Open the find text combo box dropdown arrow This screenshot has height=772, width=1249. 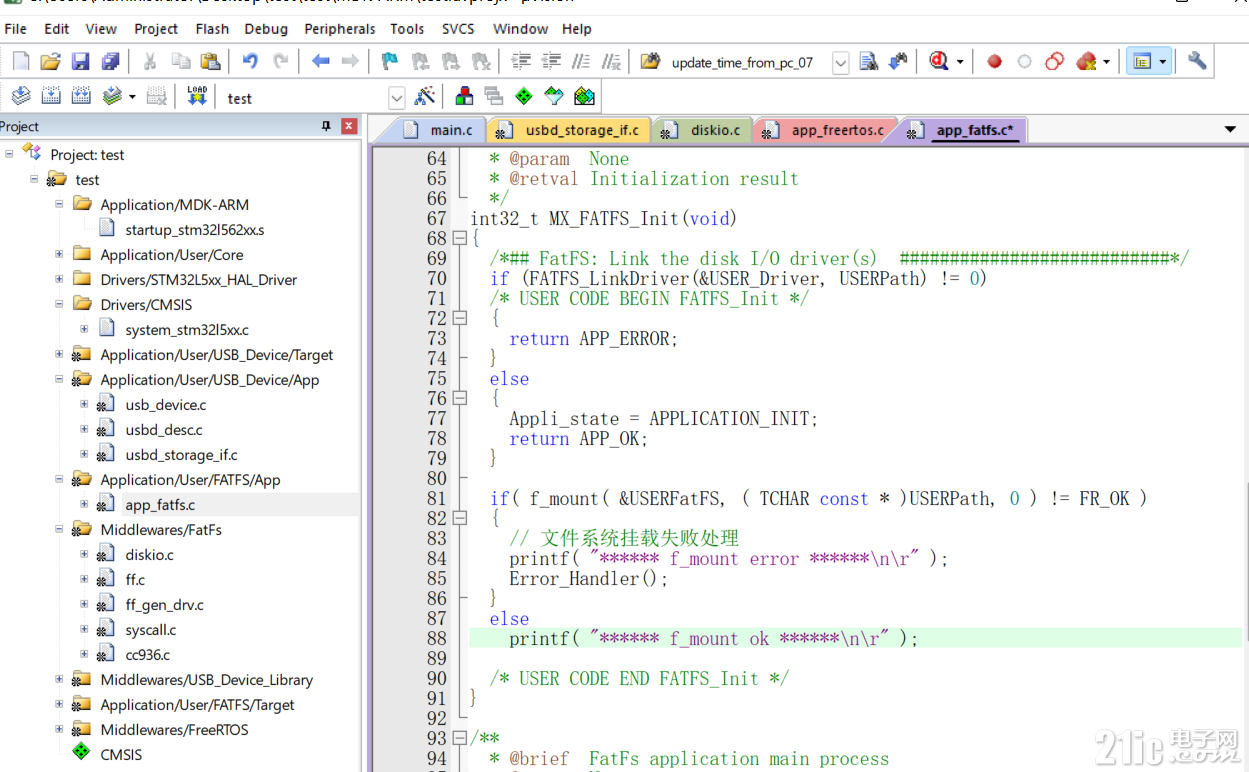tap(840, 63)
